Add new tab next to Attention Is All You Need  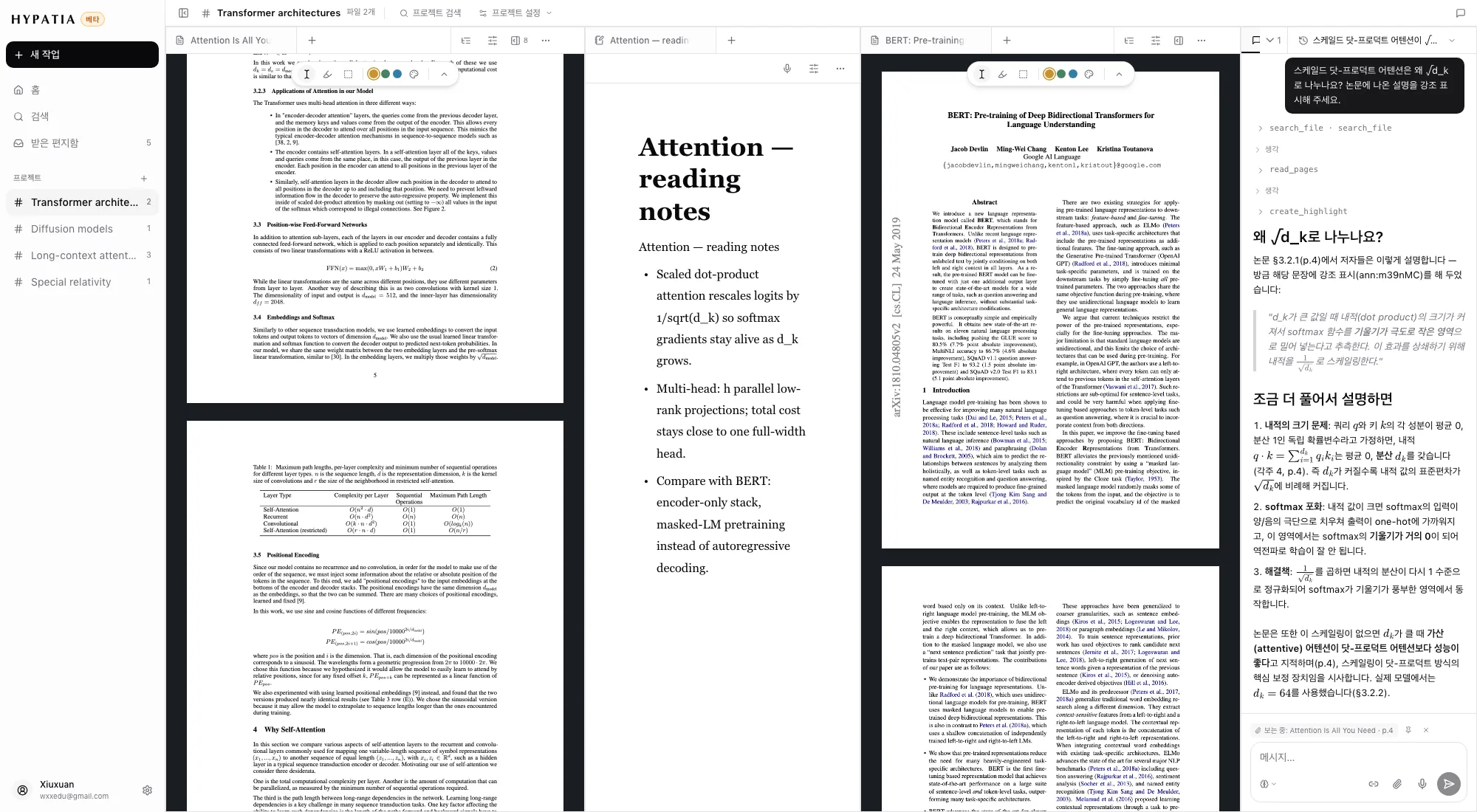click(312, 41)
